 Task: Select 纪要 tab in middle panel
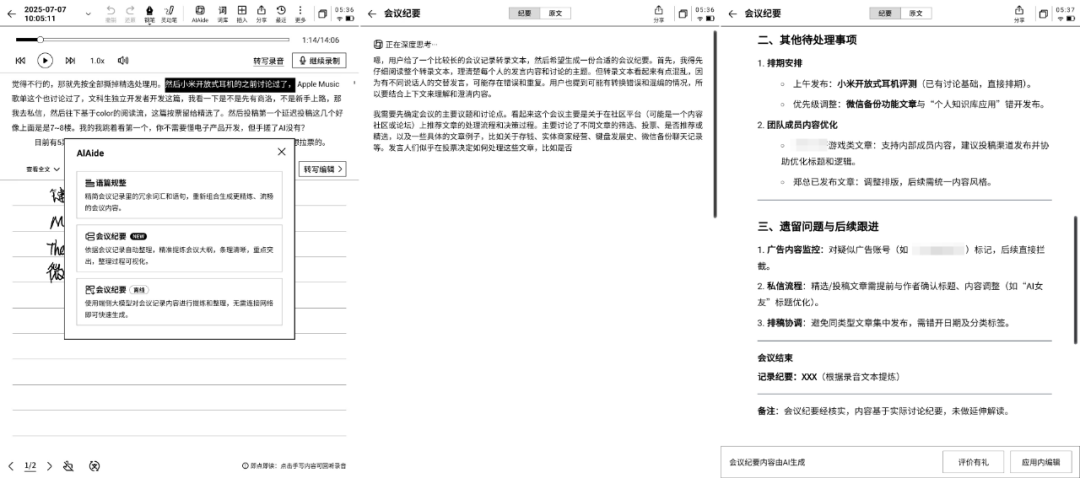525,13
